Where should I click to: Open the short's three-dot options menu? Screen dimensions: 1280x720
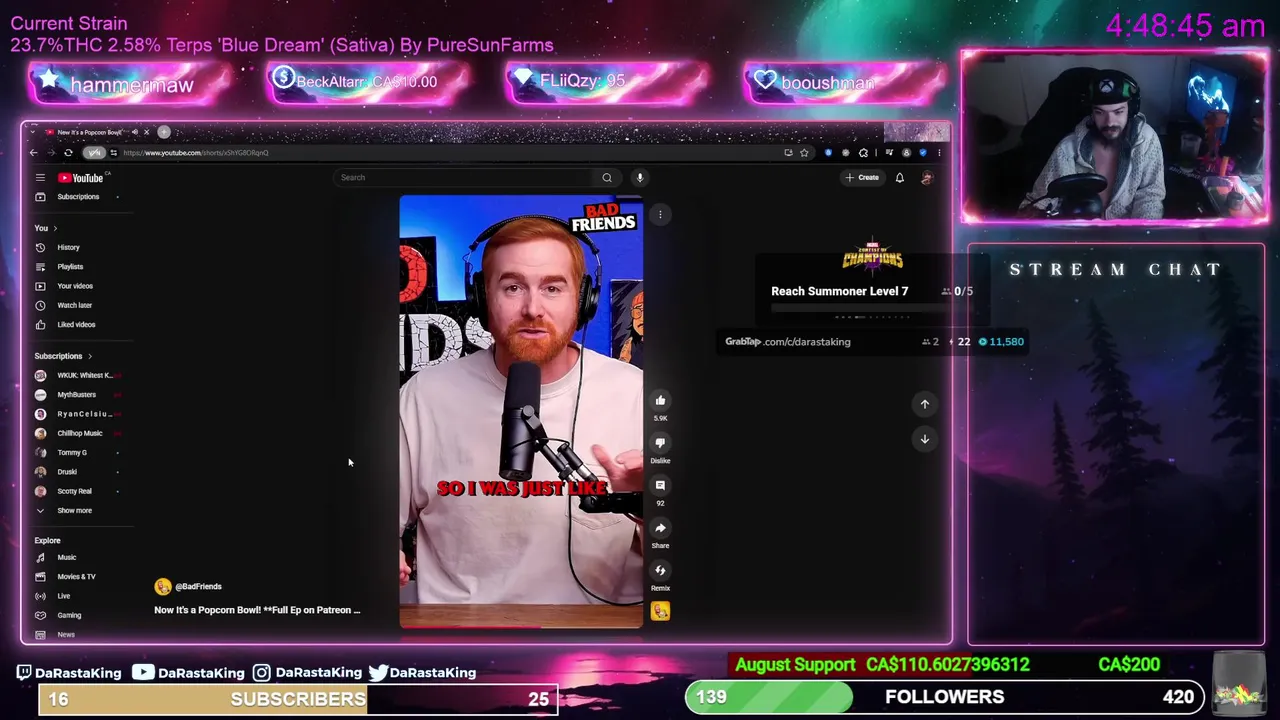click(x=660, y=214)
